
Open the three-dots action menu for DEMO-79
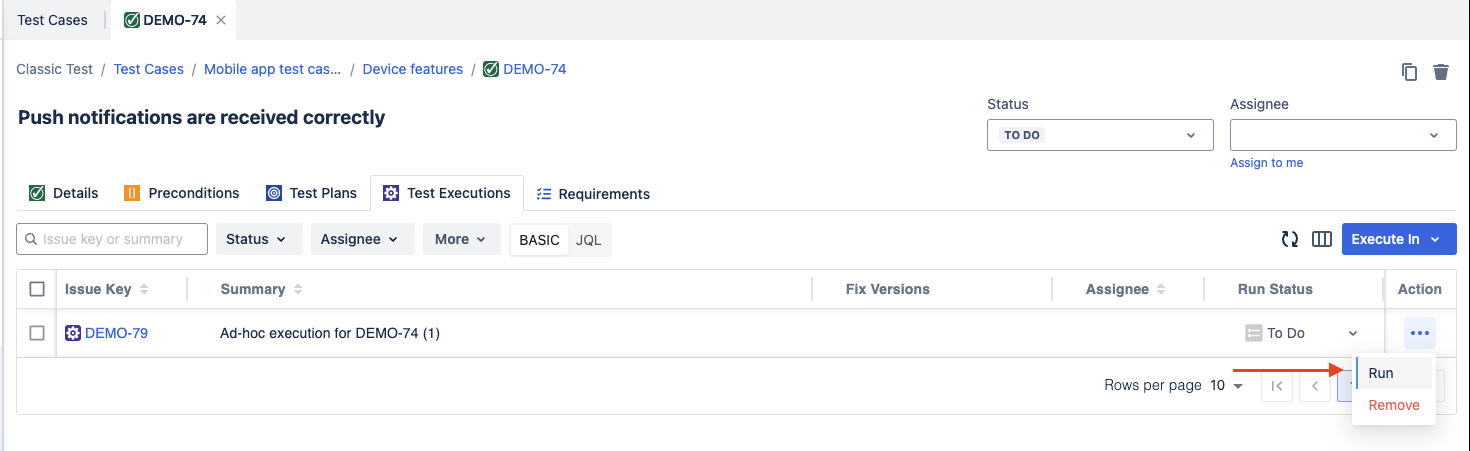click(x=1419, y=333)
